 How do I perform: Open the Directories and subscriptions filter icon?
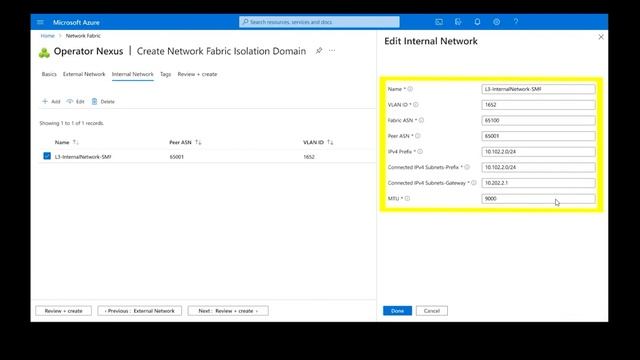(458, 22)
